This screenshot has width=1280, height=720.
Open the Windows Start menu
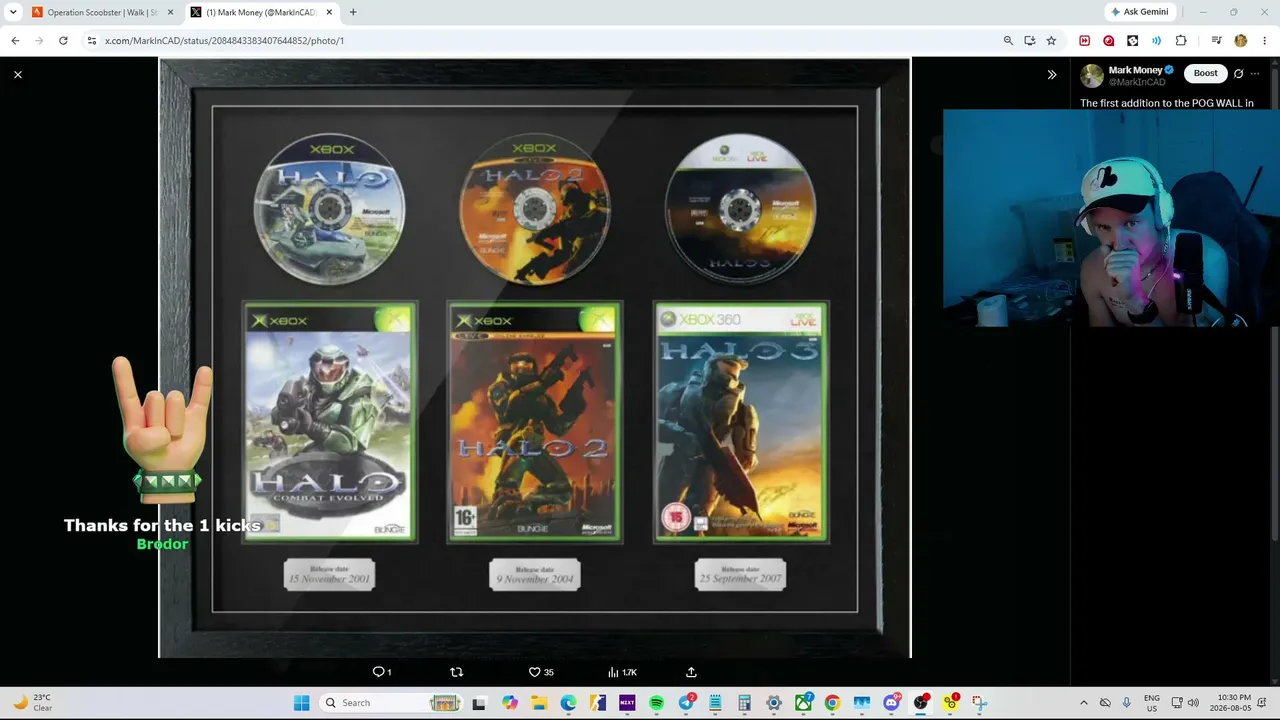[x=302, y=703]
